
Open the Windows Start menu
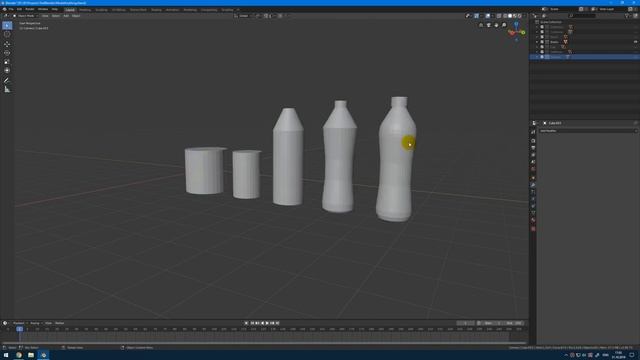click(6, 355)
